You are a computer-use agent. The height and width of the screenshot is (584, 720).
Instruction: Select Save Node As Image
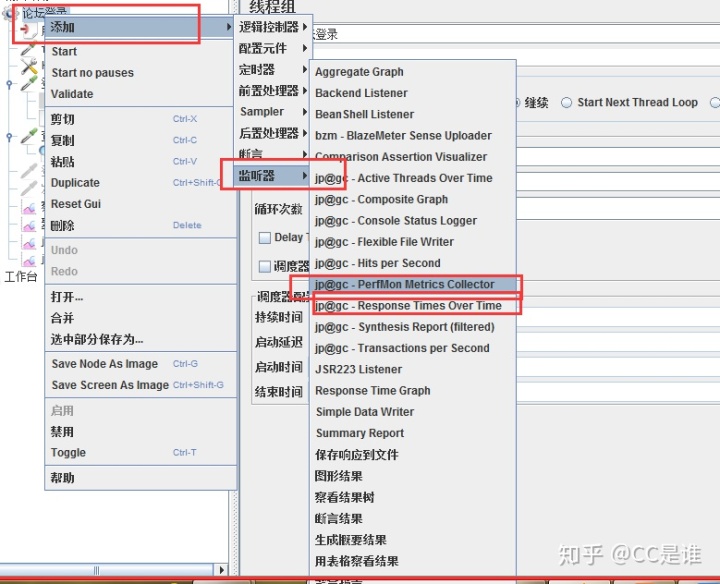pyautogui.click(x=141, y=364)
